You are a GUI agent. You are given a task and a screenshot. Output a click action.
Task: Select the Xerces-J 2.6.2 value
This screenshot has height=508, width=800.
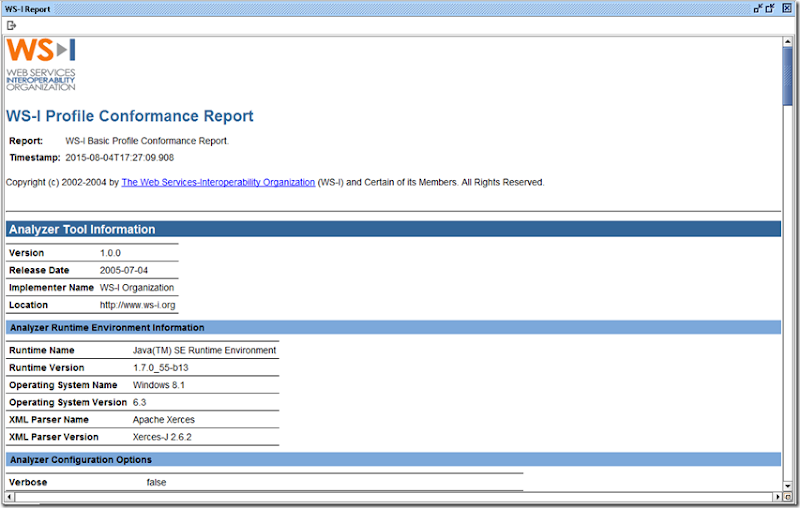[162, 437]
